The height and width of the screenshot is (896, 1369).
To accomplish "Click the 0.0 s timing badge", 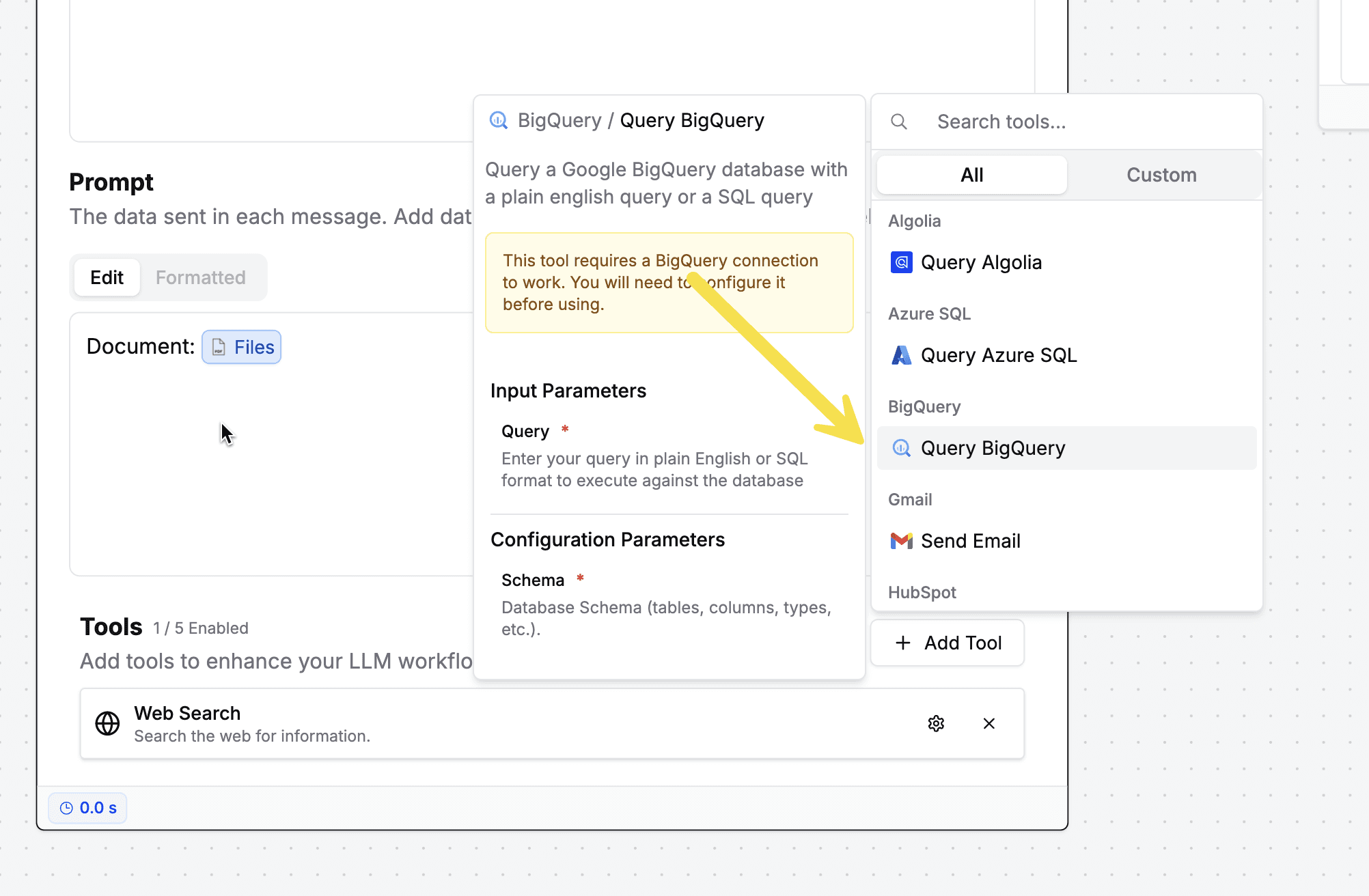I will click(x=87, y=808).
